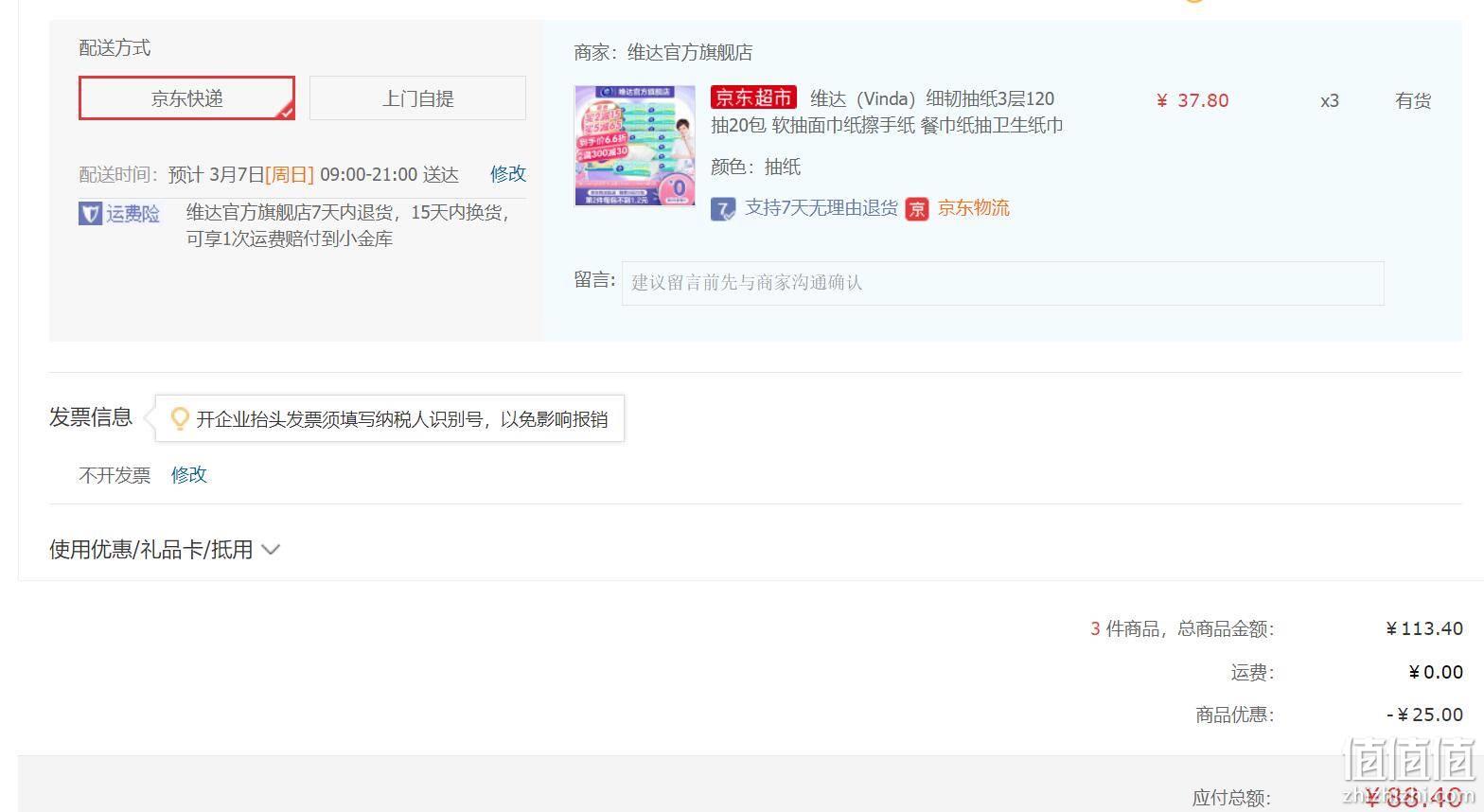Click the 京东超市 red badge
The width and height of the screenshot is (1484, 812).
[753, 97]
